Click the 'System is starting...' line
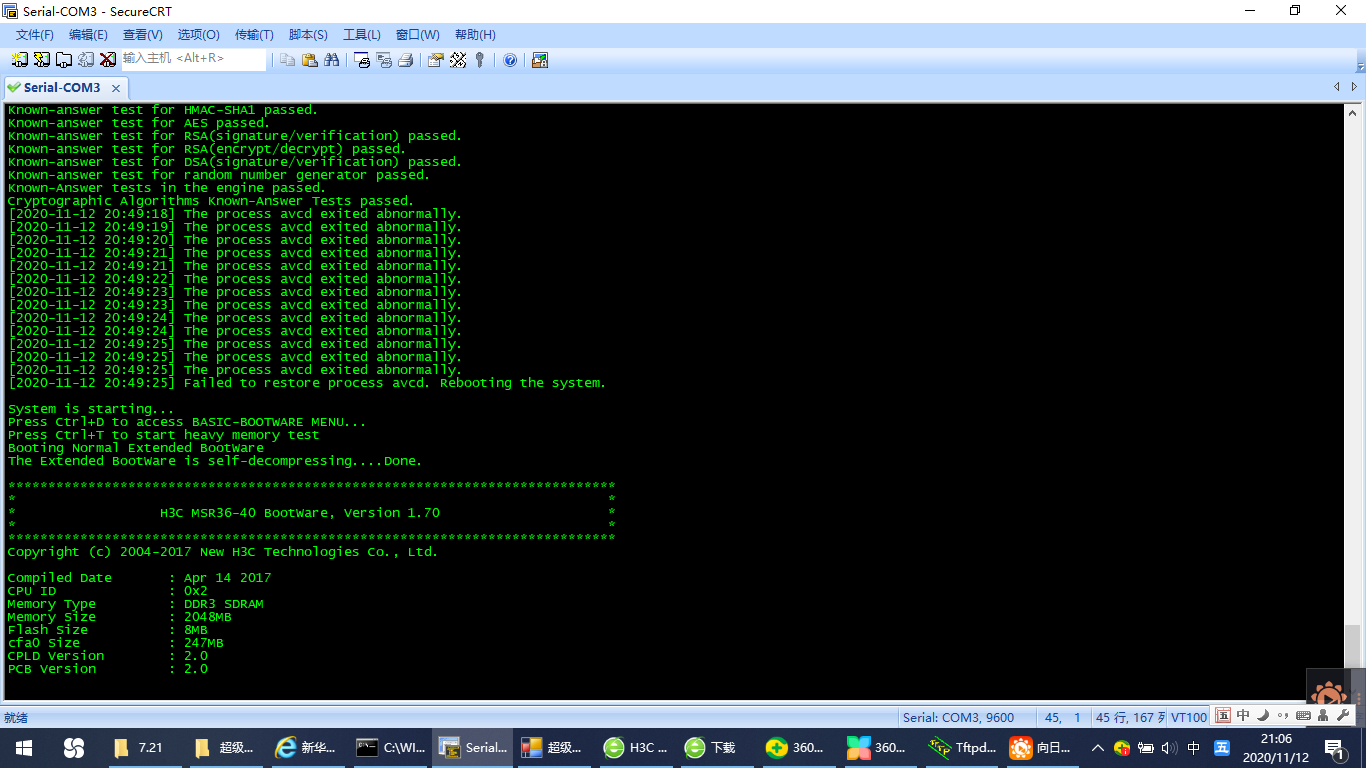This screenshot has height=768, width=1366. tap(91, 409)
